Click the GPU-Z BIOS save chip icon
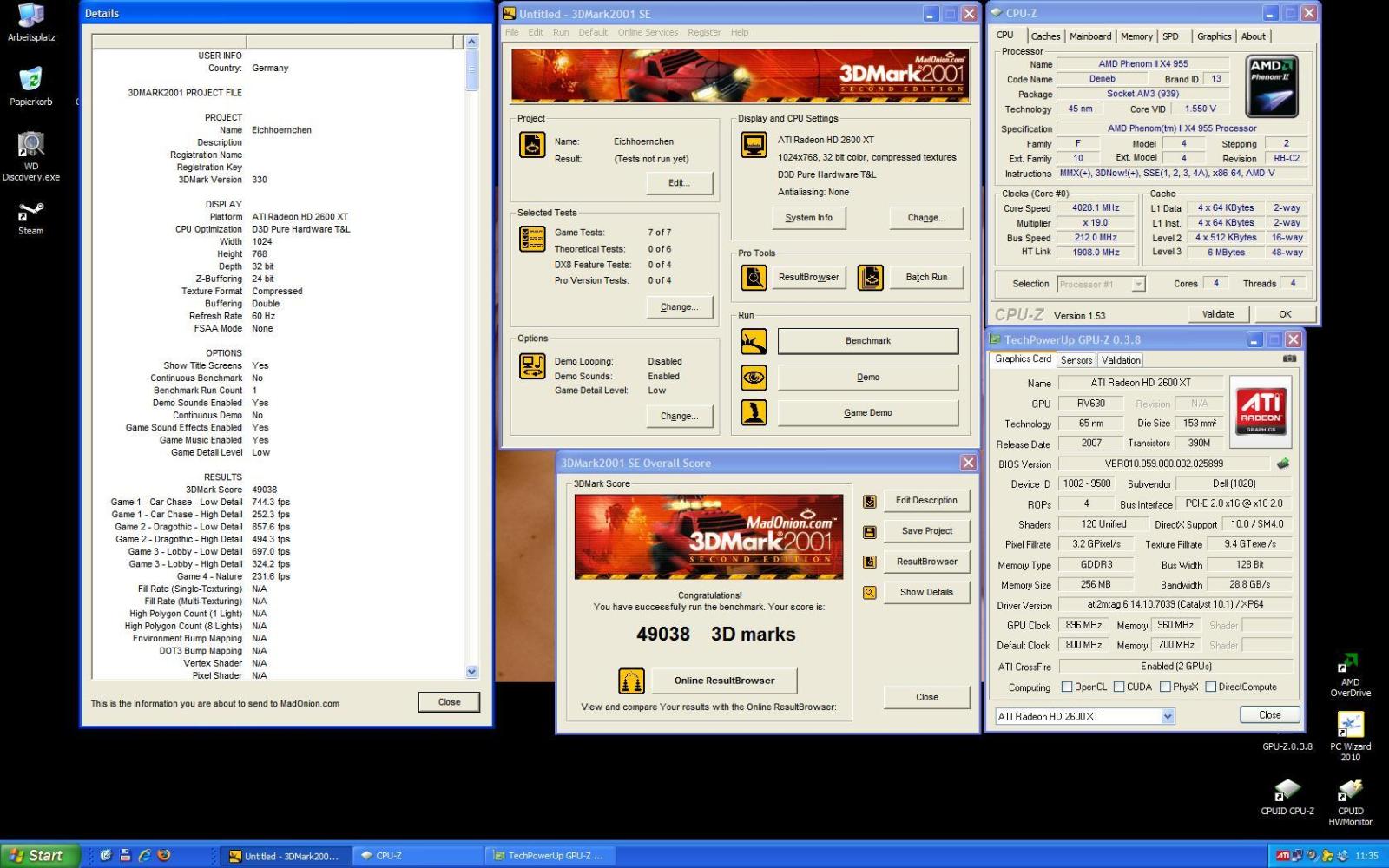This screenshot has width=1389, height=868. tap(1283, 464)
